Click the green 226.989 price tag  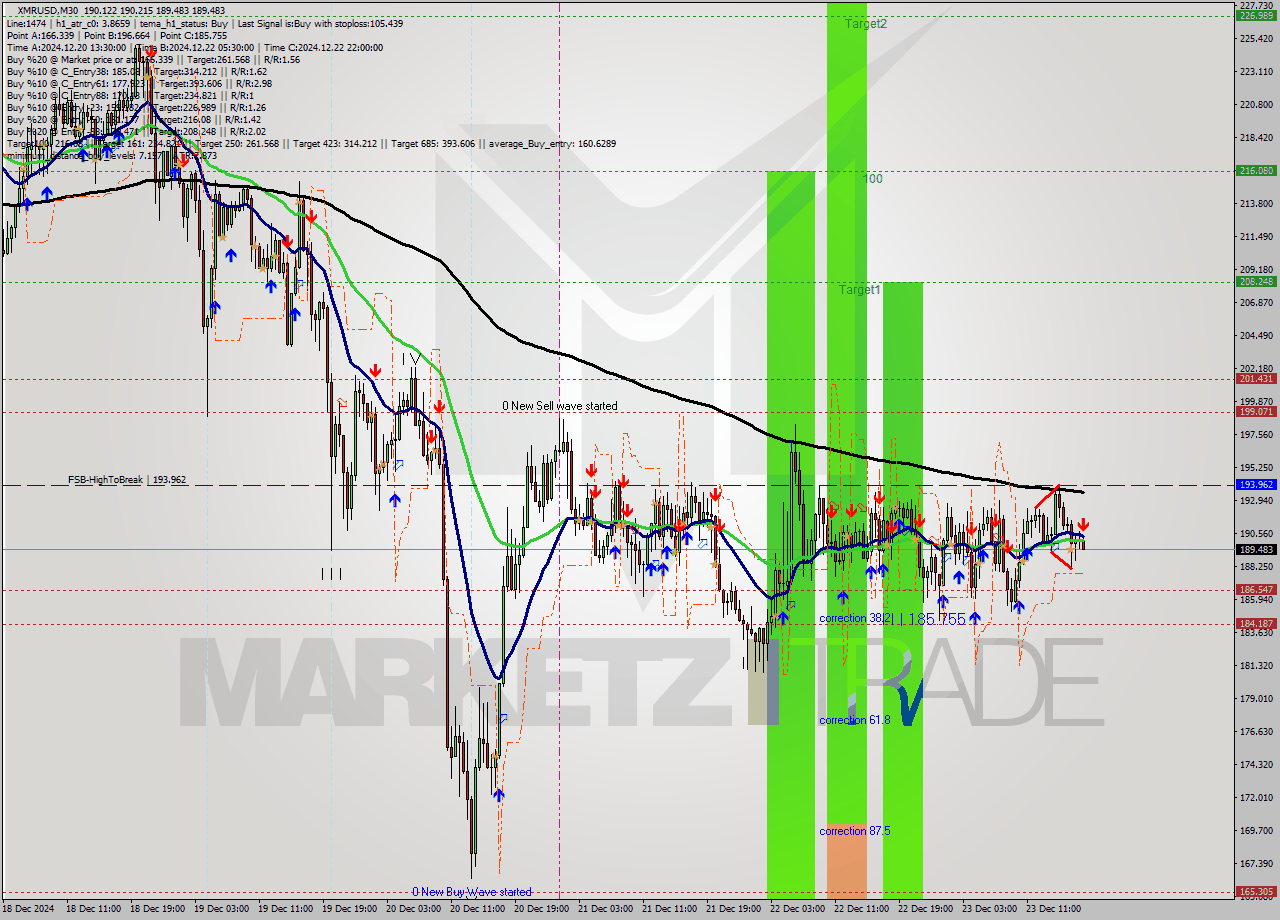click(1256, 16)
